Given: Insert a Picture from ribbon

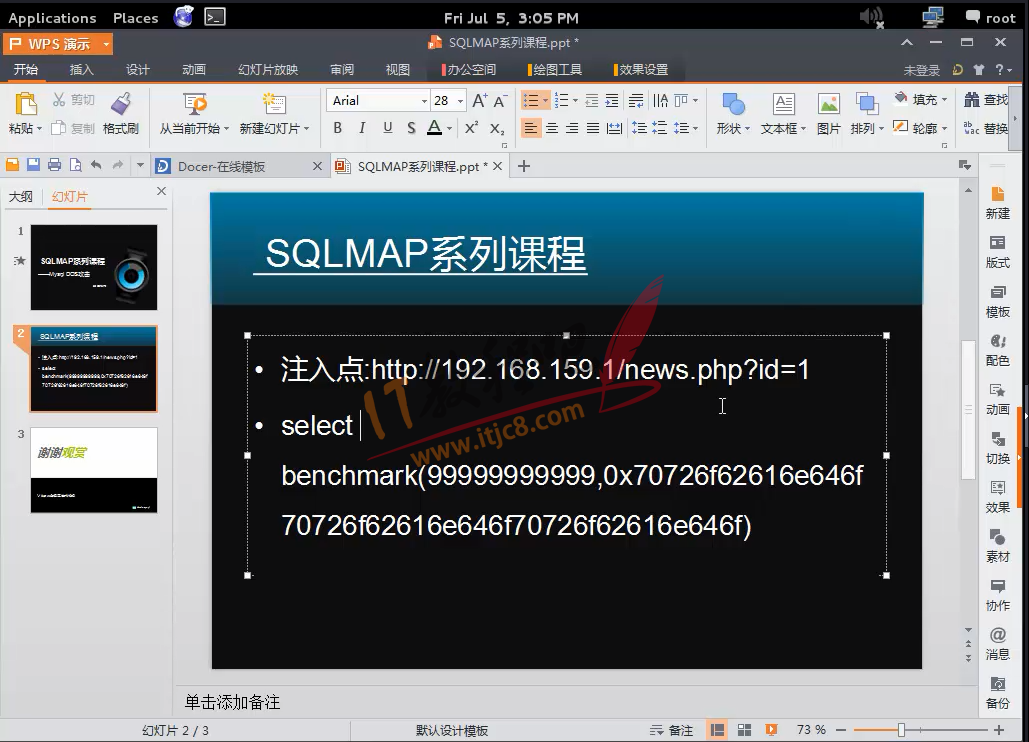Looking at the screenshot, I should tap(828, 104).
